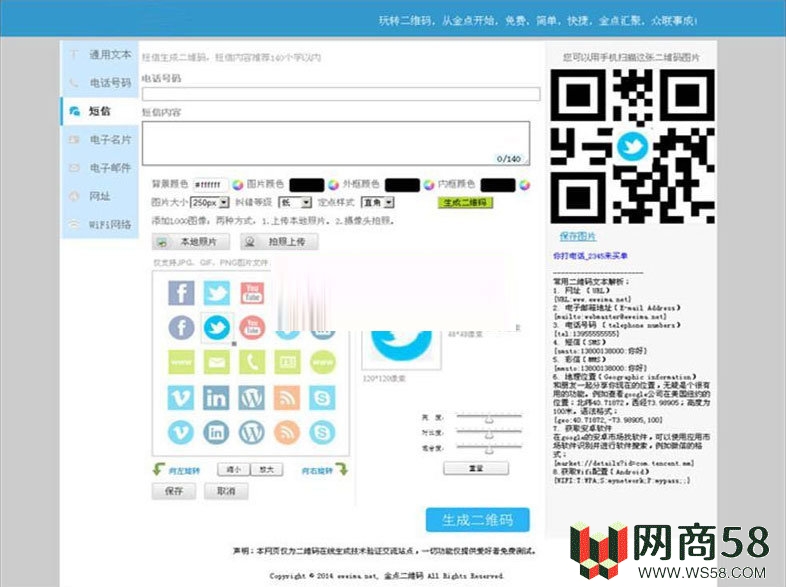Select the green envelope mail logo icon
This screenshot has height=587, width=786.
click(x=217, y=362)
